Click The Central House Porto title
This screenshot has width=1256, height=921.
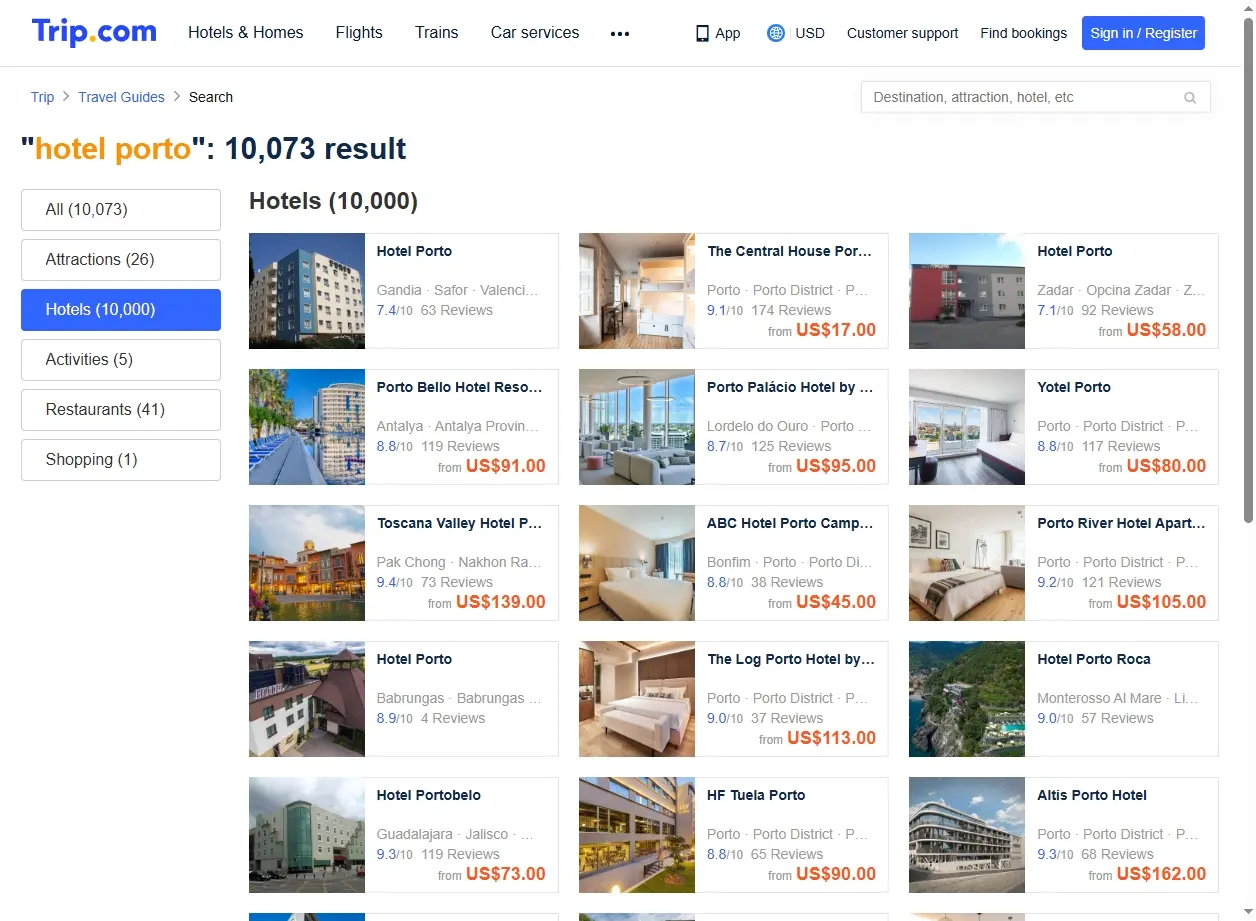click(790, 251)
